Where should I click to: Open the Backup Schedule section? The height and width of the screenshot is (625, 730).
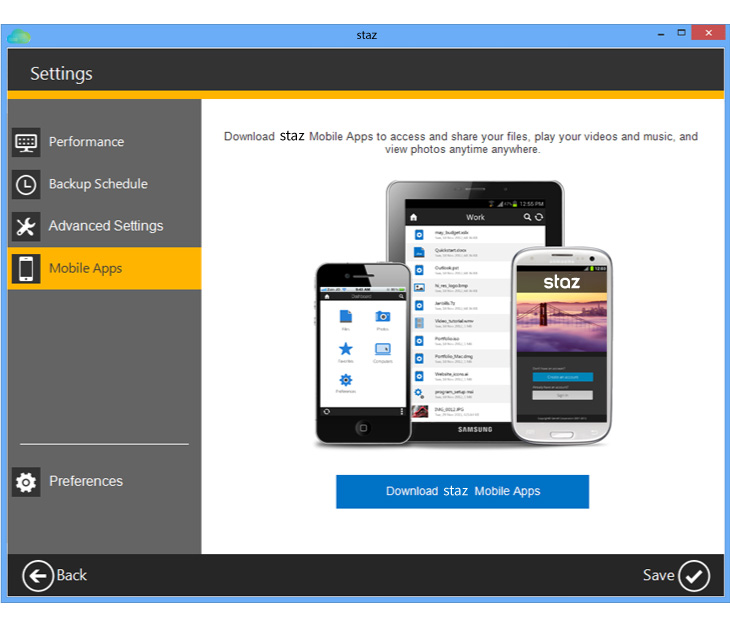tap(104, 184)
